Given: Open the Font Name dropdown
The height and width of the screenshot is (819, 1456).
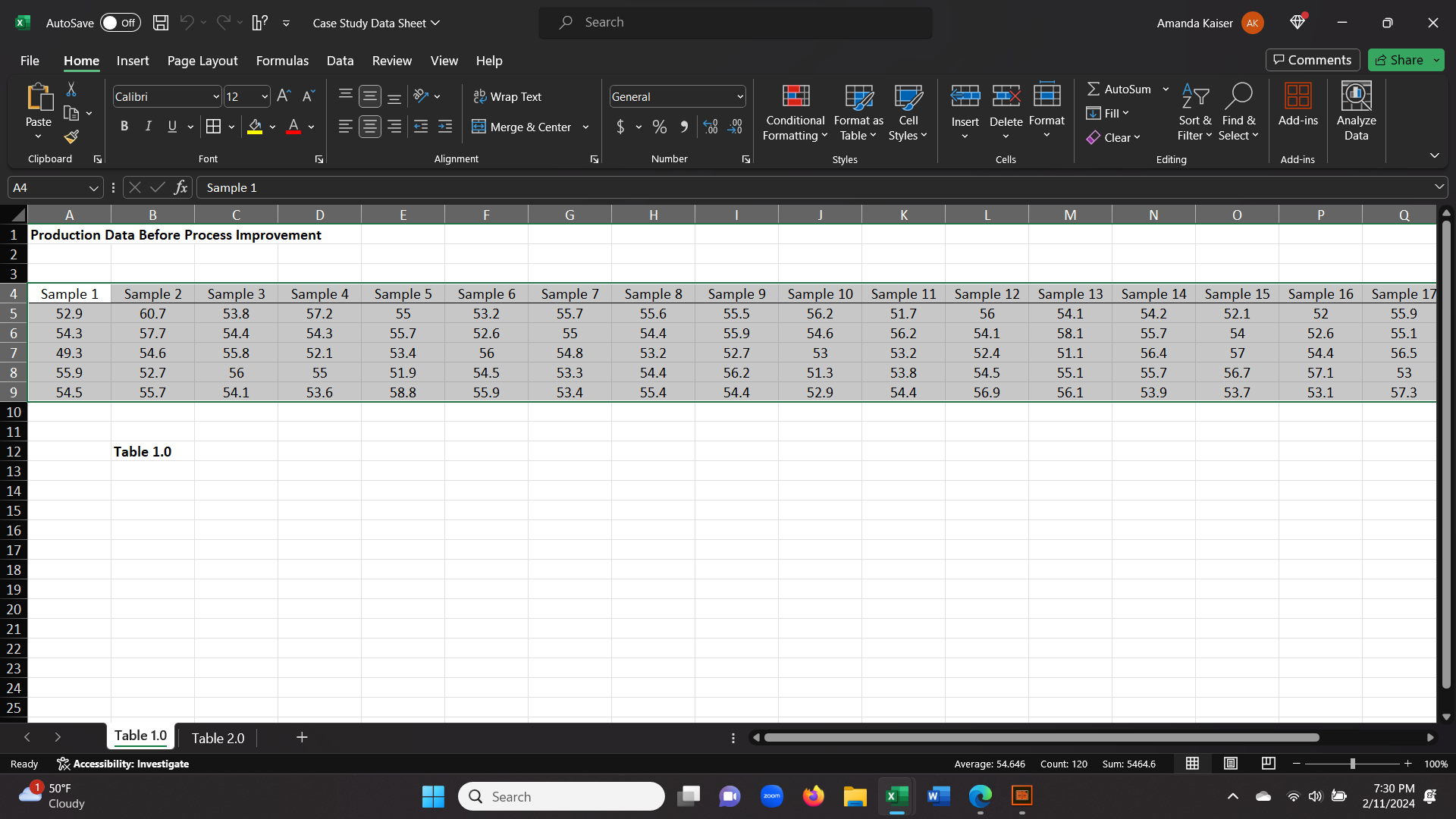Looking at the screenshot, I should pyautogui.click(x=216, y=96).
